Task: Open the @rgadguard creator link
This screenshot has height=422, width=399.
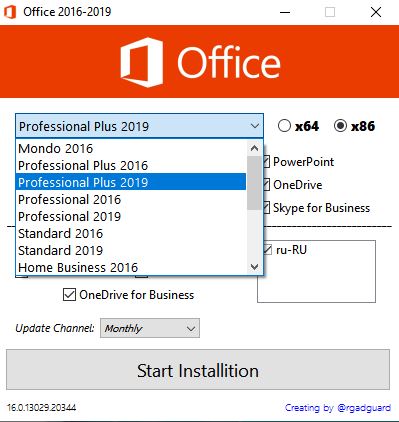Action: pos(364,408)
